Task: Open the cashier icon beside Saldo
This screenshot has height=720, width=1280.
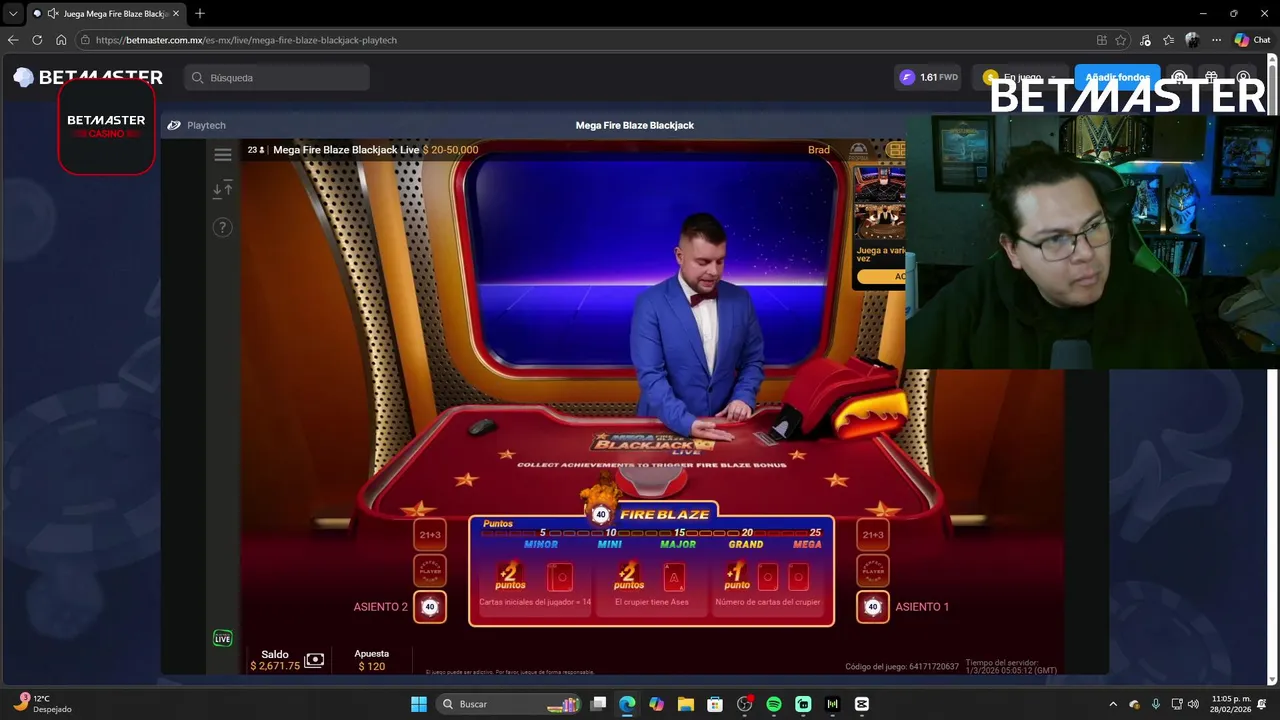Action: pos(314,660)
